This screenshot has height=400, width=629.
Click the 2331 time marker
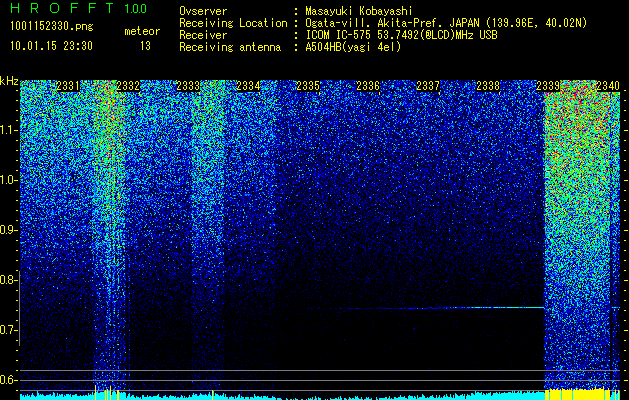coord(68,86)
